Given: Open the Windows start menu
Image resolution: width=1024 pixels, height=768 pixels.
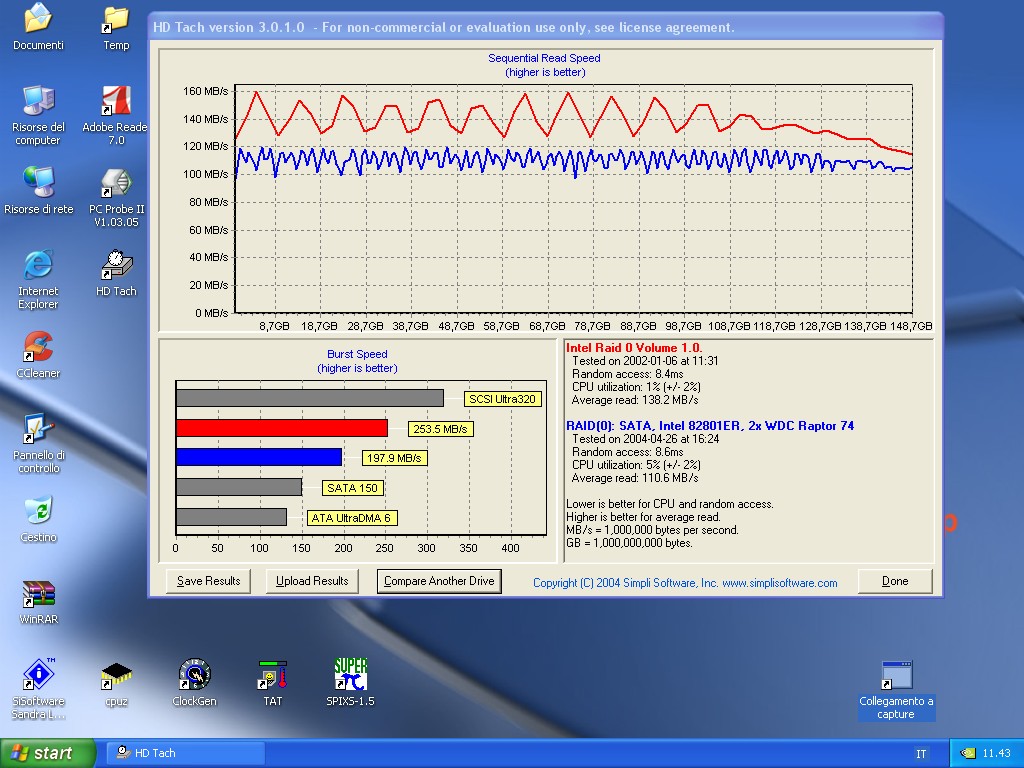Looking at the screenshot, I should click(x=48, y=753).
